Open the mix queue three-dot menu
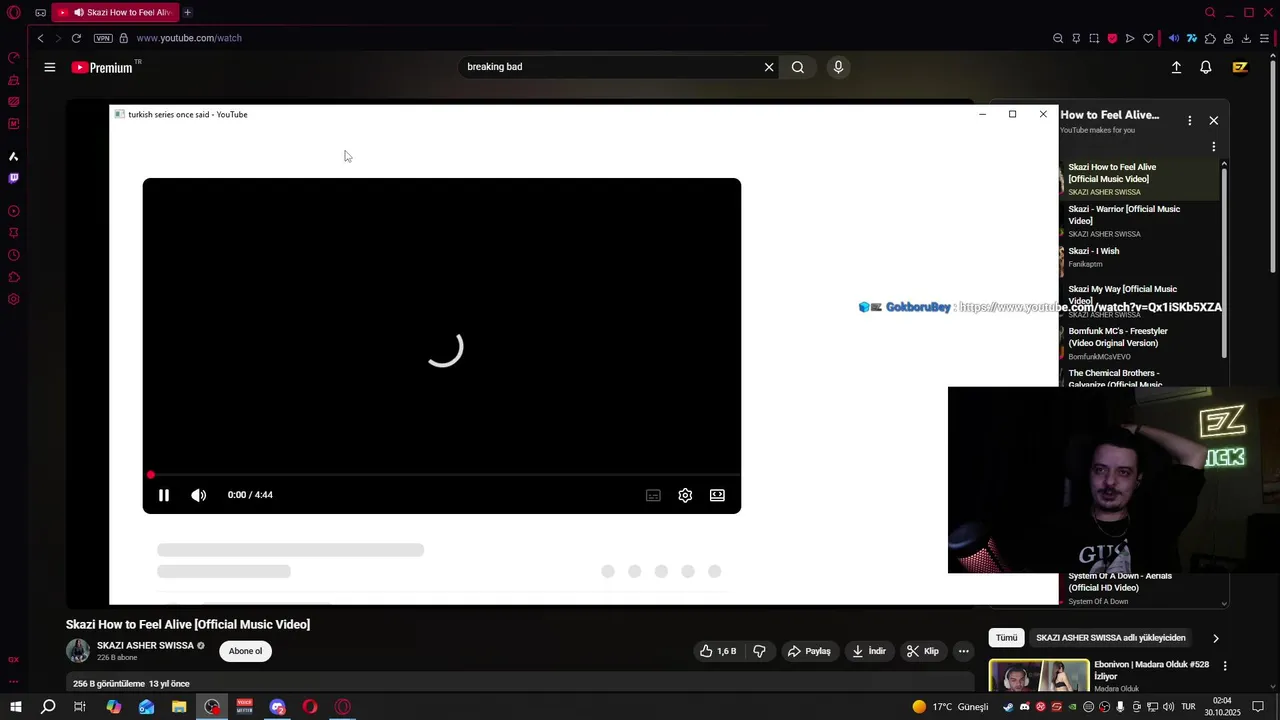This screenshot has height=720, width=1280. tap(1214, 146)
